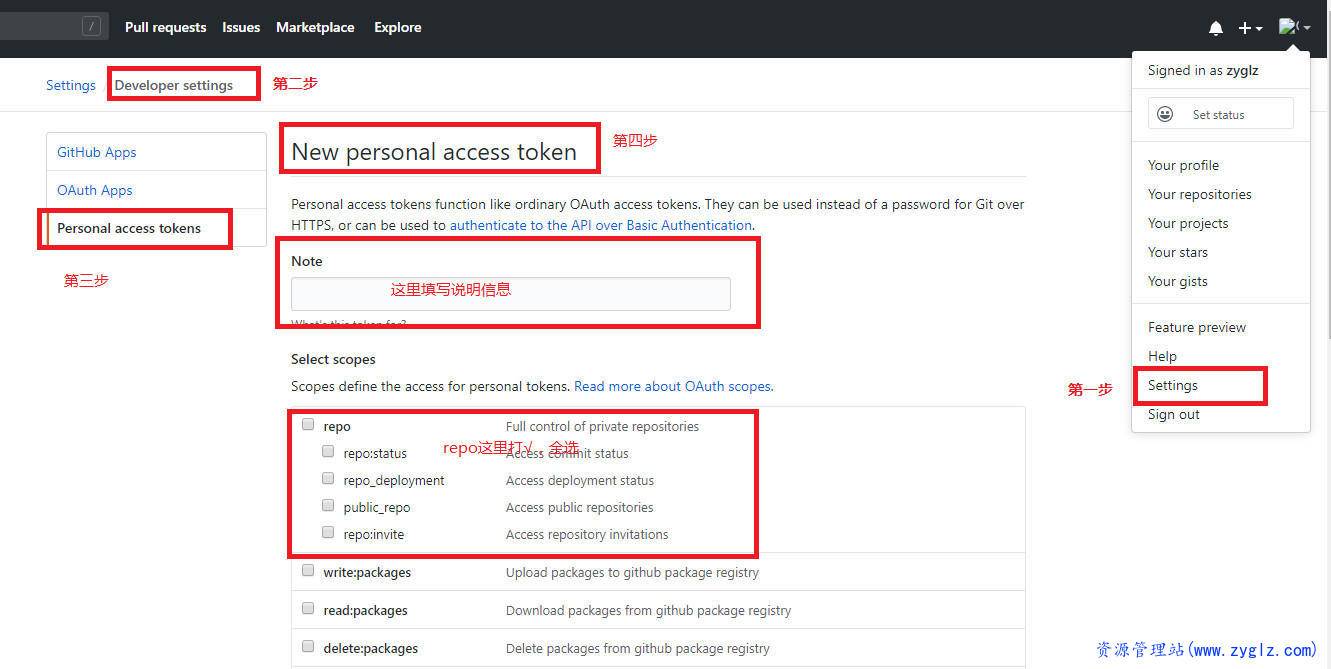Open Explore in top navigation
Viewport: 1331px width, 669px height.
[398, 27]
